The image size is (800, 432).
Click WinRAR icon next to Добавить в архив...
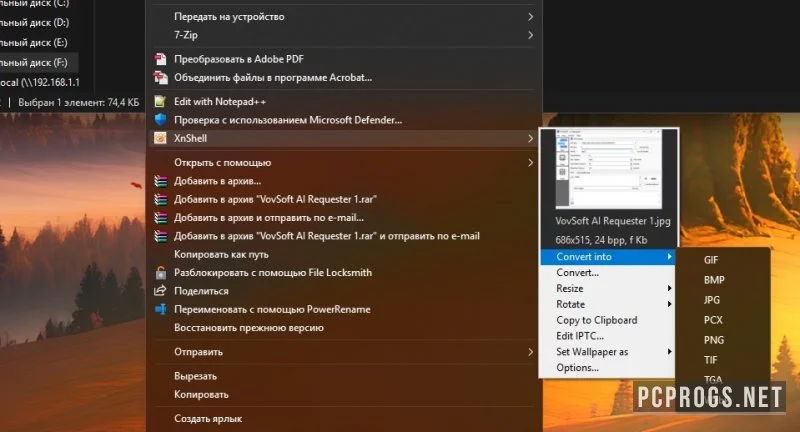tap(161, 181)
